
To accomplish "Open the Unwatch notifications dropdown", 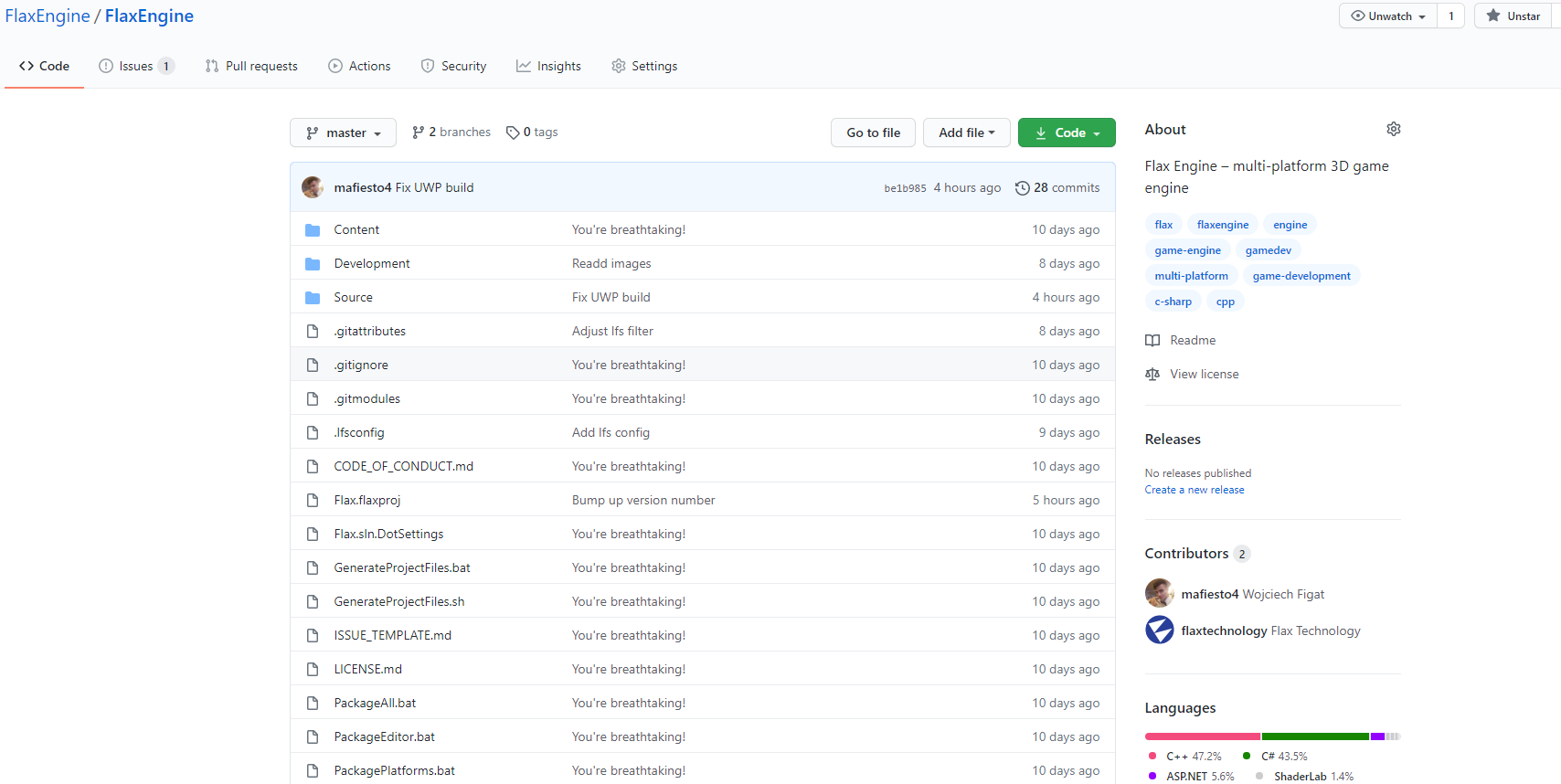I will [1387, 16].
